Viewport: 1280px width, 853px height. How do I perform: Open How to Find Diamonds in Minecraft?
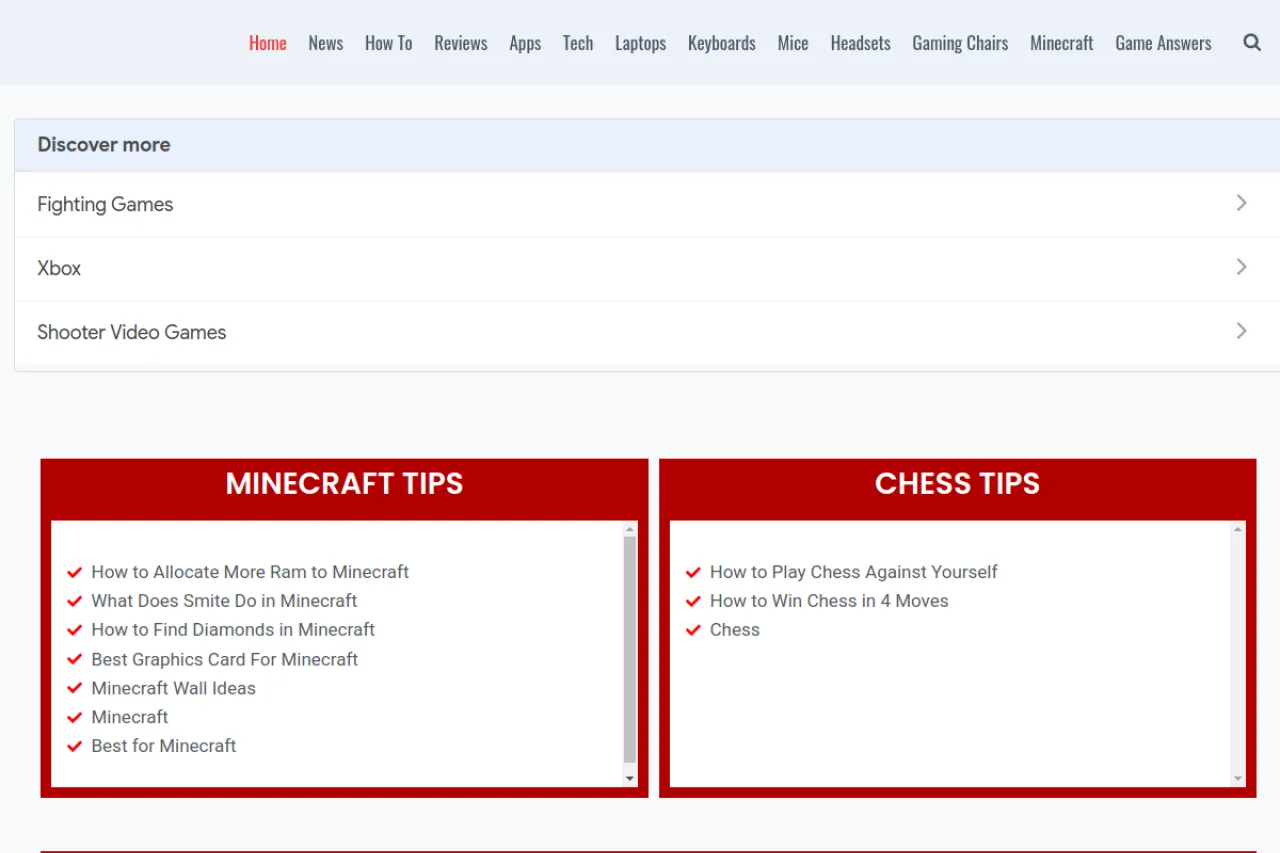coord(233,630)
